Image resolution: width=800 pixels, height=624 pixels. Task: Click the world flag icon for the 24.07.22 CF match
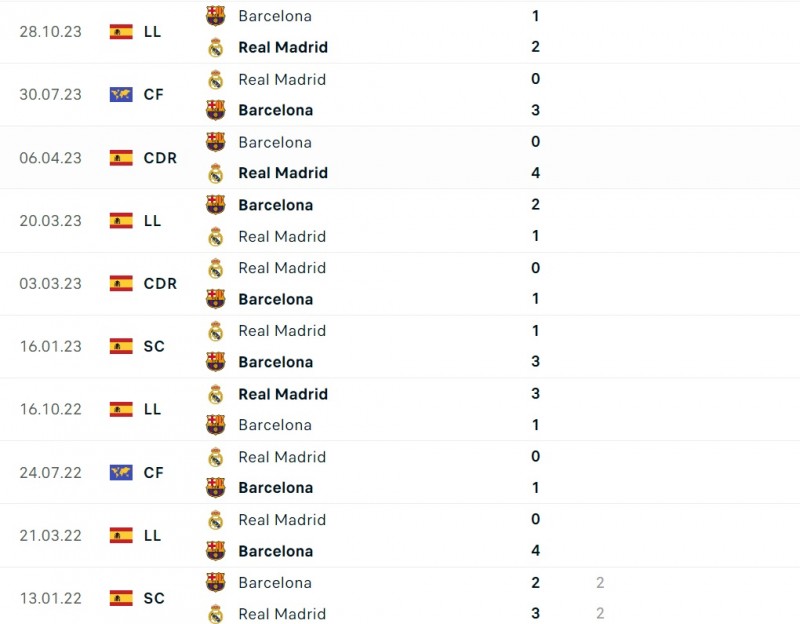click(121, 472)
